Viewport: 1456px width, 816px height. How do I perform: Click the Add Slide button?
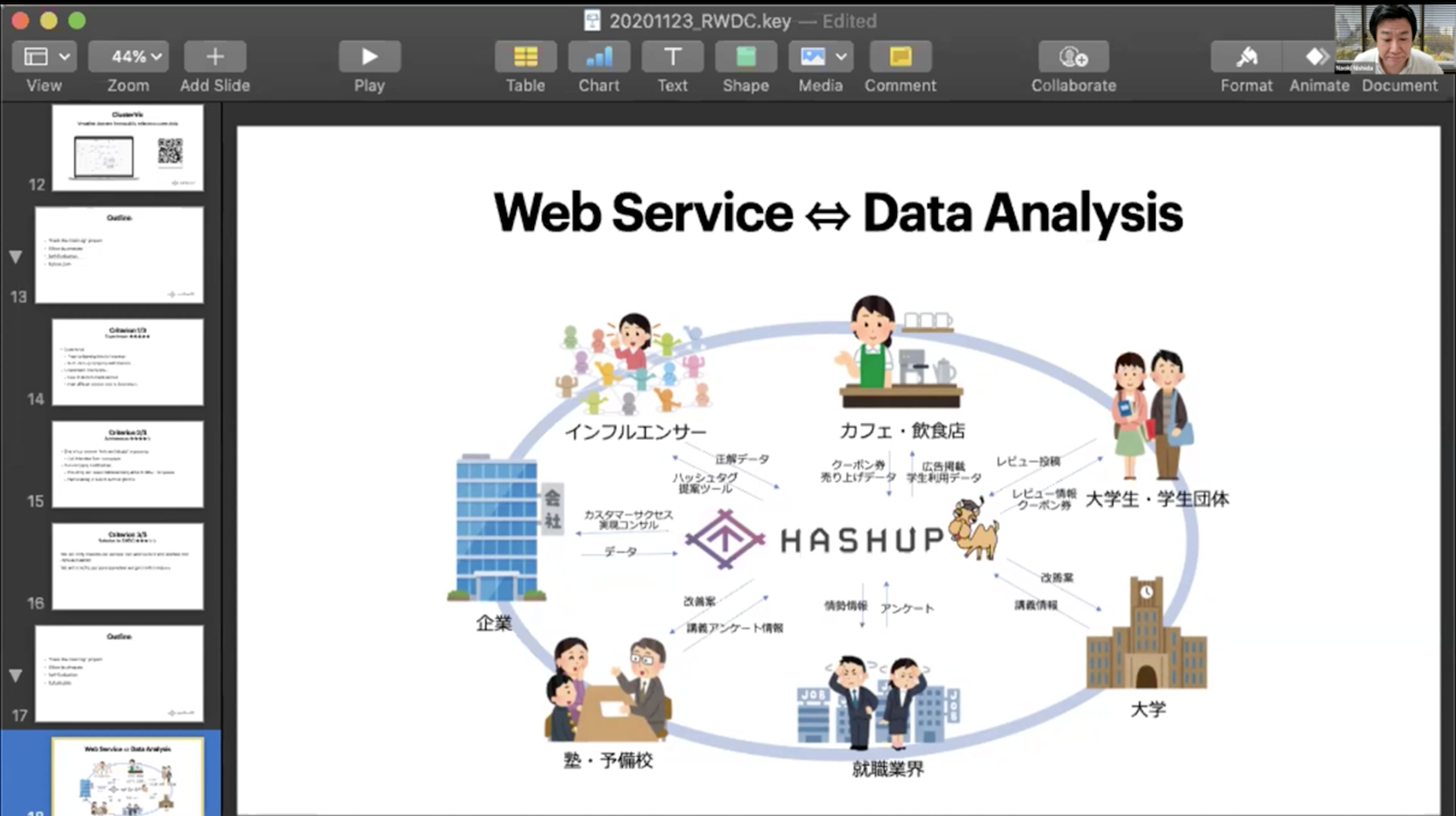point(215,57)
